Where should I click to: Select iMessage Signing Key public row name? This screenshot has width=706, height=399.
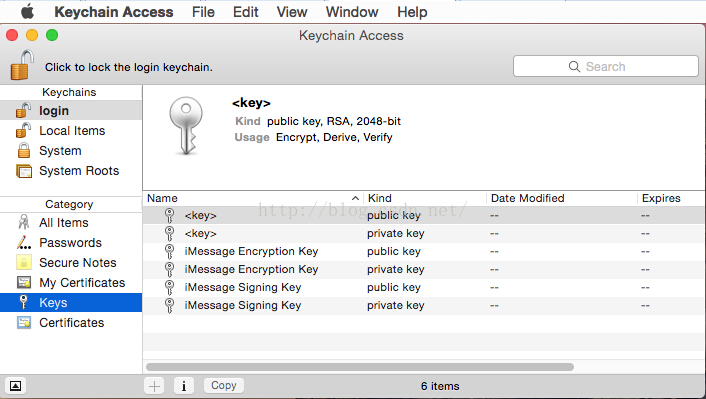pyautogui.click(x=243, y=287)
